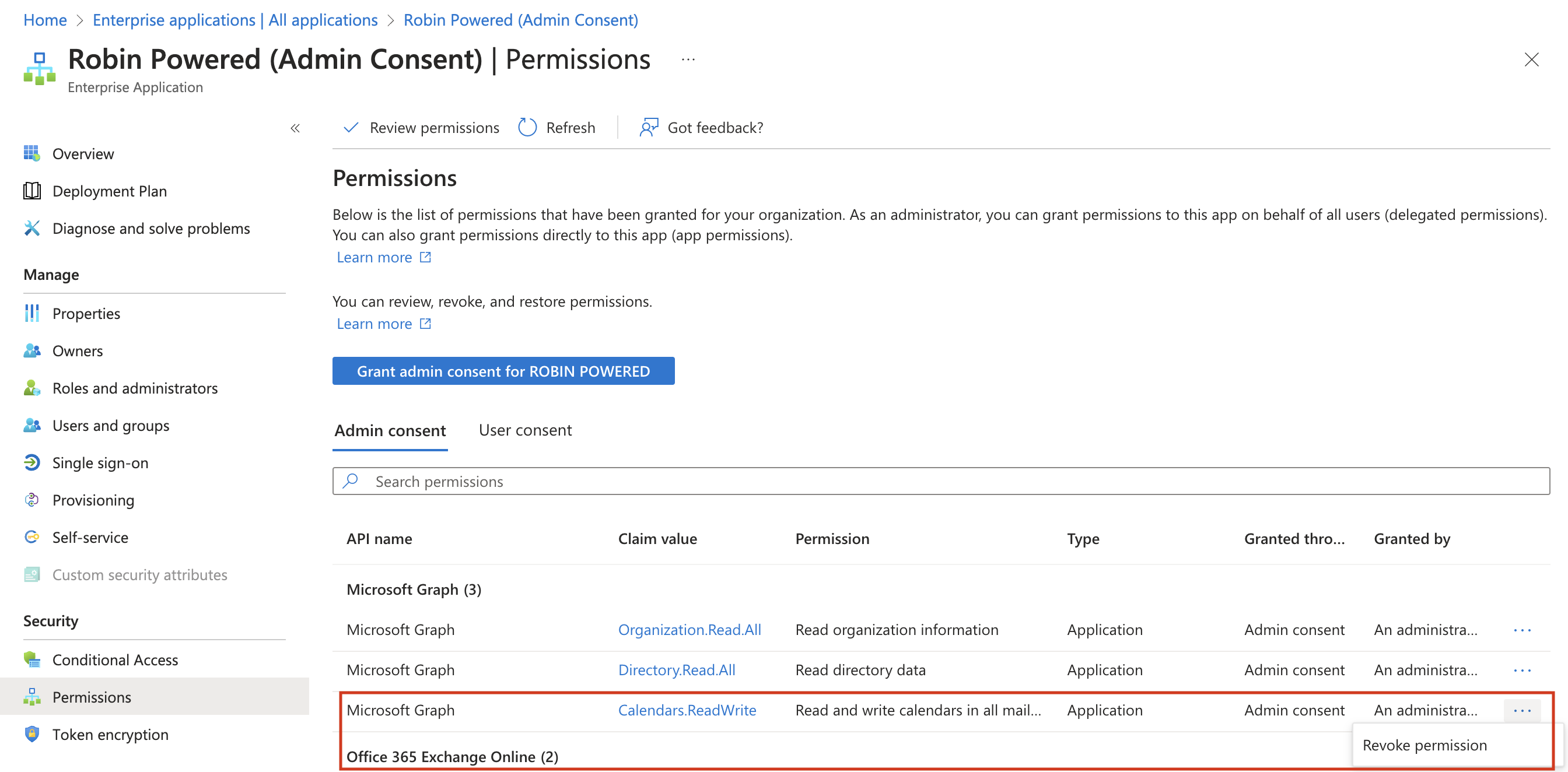1568x772 pixels.
Task: Open external link icon after second Learn more
Action: 425,324
